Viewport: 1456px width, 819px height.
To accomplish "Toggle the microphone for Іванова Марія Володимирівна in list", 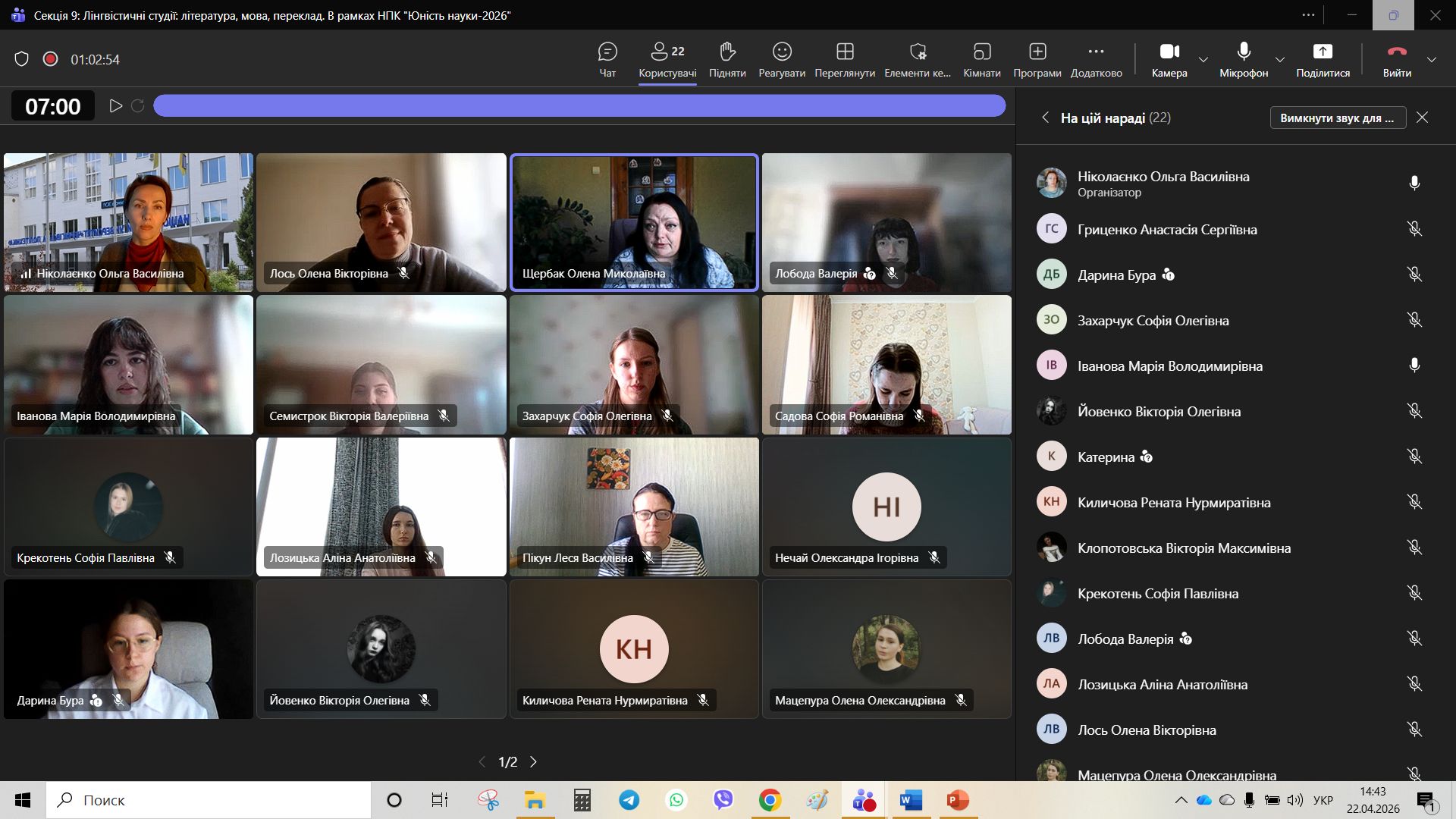I will pyautogui.click(x=1414, y=366).
